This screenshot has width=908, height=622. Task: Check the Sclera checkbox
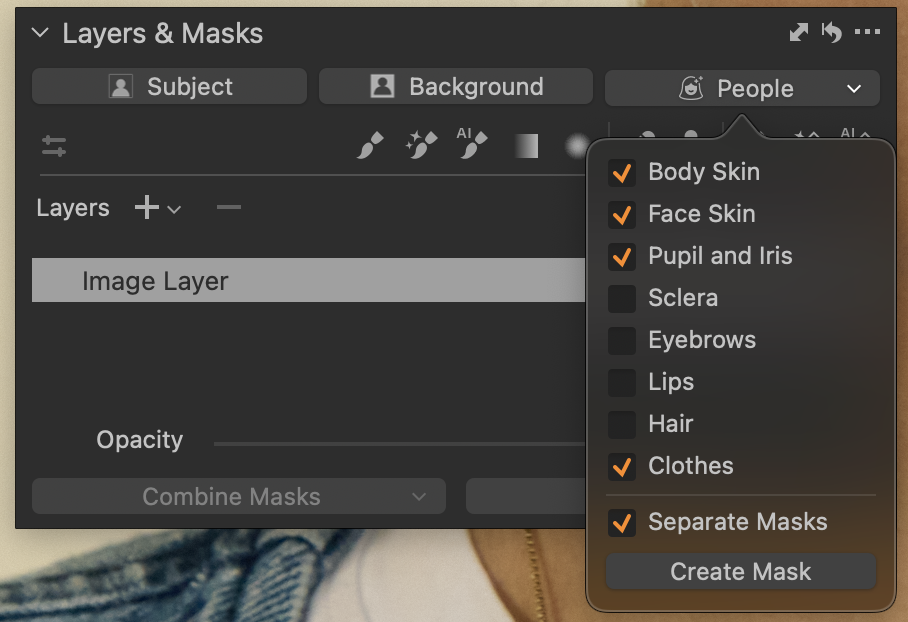tap(622, 299)
